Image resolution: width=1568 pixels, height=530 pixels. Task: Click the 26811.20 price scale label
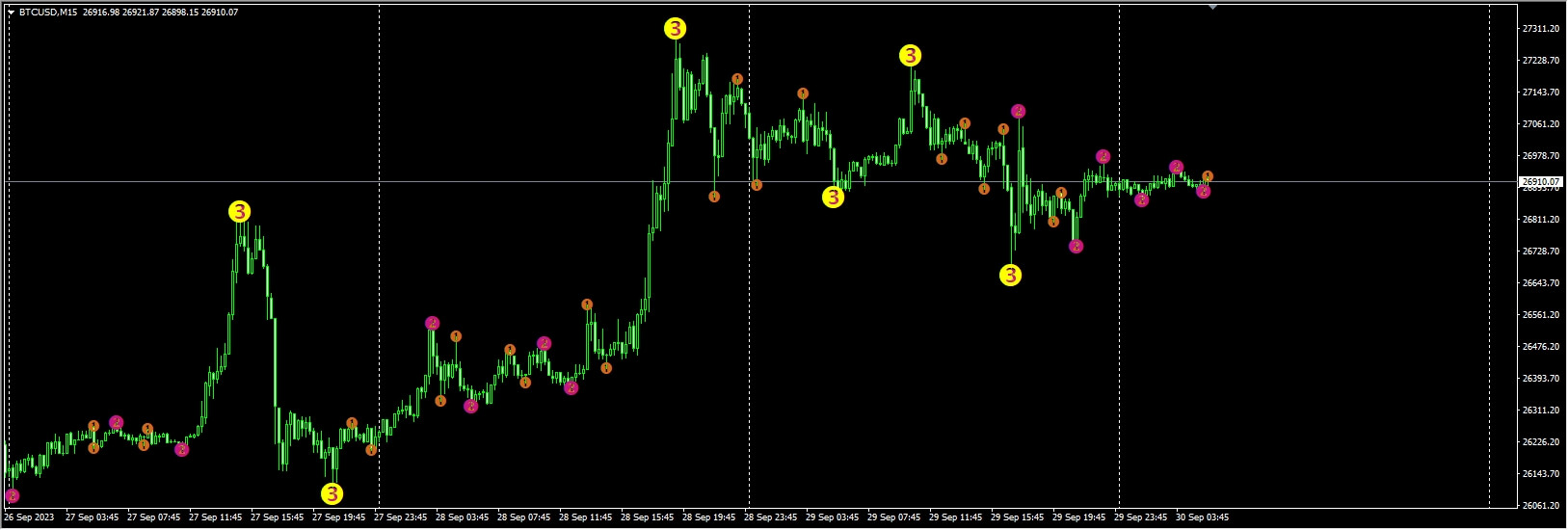click(1540, 220)
